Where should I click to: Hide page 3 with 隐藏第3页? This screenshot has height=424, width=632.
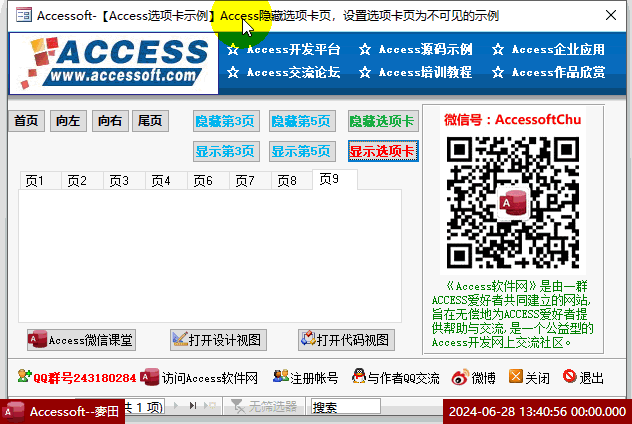226,121
